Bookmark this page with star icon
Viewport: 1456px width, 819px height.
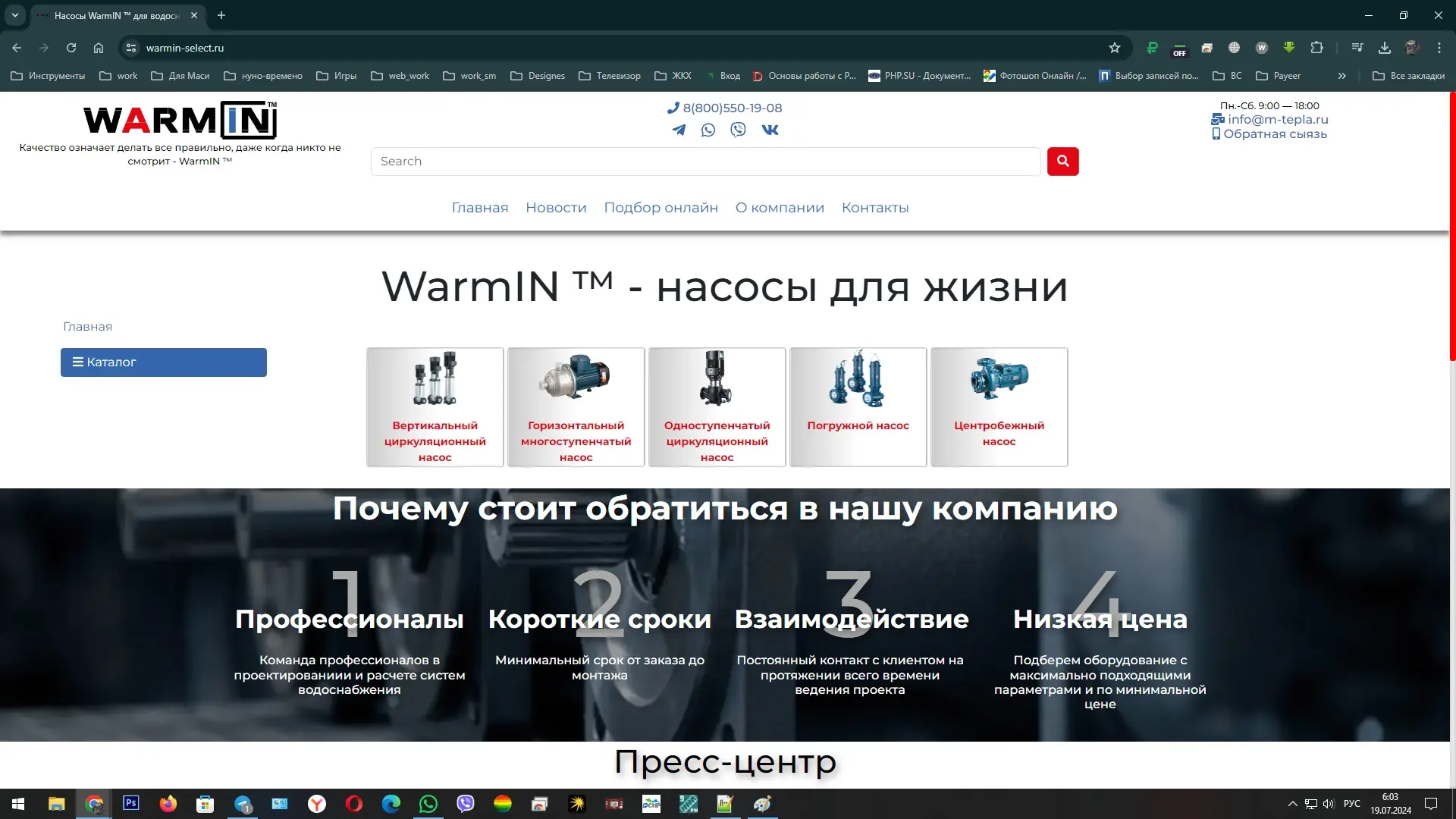tap(1115, 48)
